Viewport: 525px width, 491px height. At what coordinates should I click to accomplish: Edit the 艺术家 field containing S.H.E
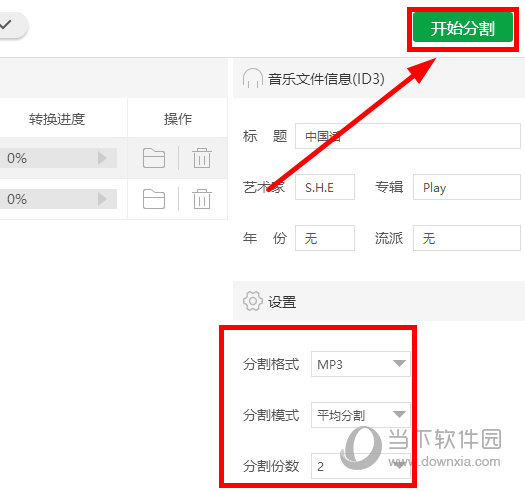pos(325,187)
